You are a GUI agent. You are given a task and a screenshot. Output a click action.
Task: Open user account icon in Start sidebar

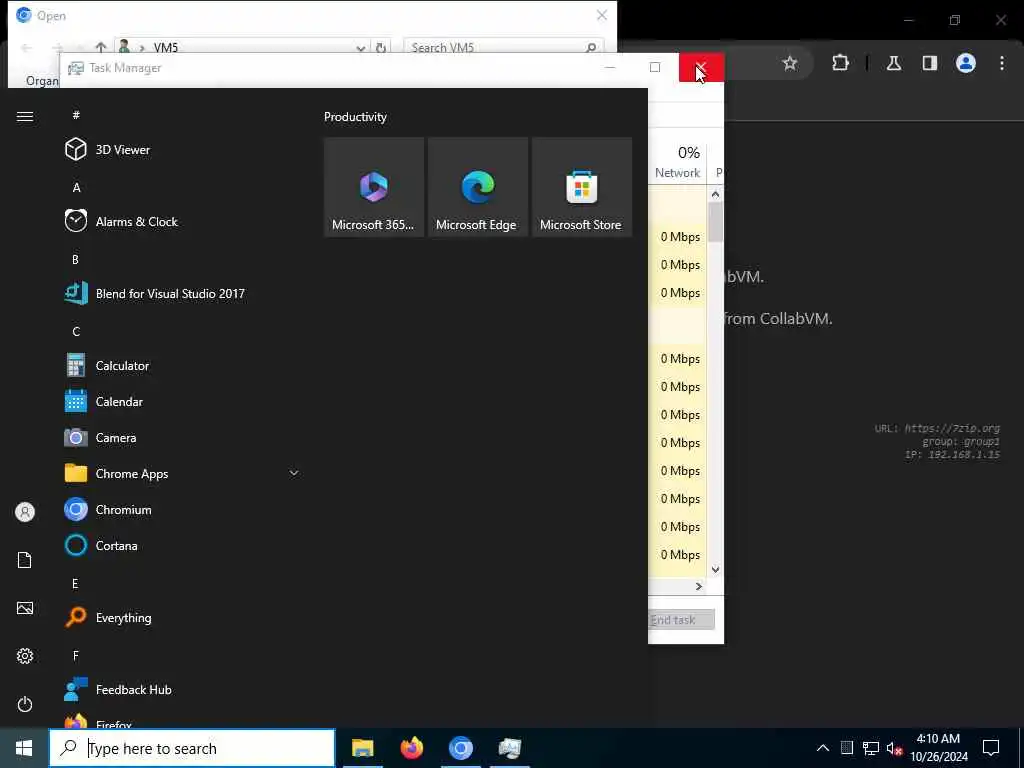pyautogui.click(x=25, y=512)
